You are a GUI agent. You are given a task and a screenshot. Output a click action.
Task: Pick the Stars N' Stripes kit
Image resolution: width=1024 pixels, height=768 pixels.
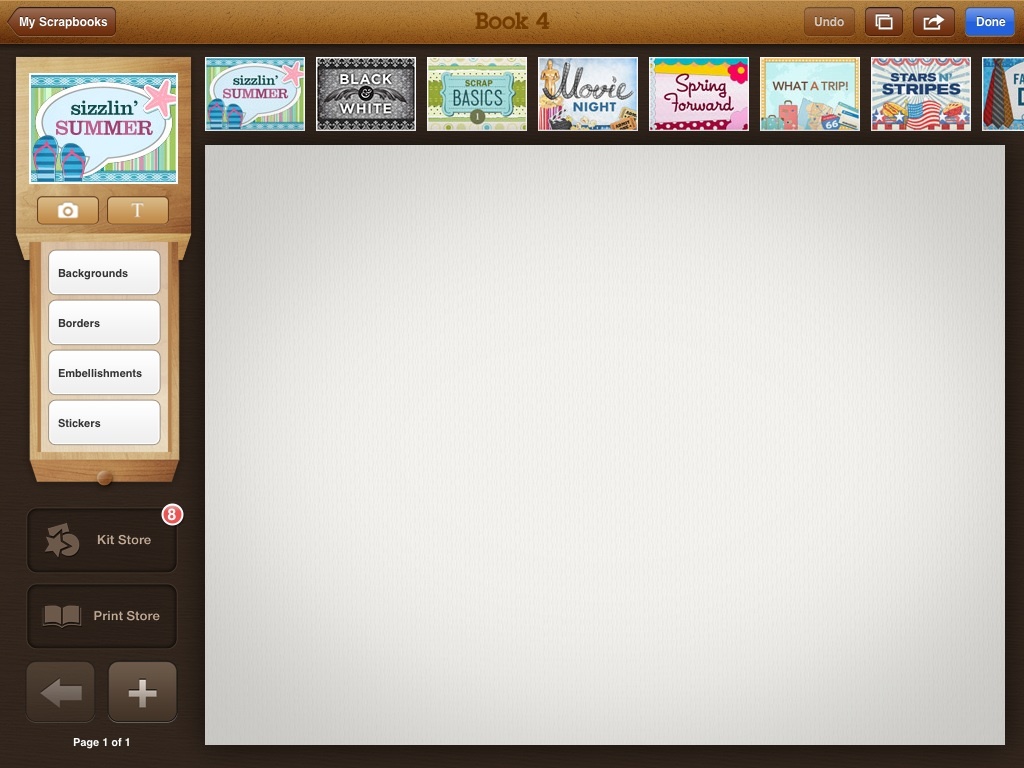[x=921, y=94]
